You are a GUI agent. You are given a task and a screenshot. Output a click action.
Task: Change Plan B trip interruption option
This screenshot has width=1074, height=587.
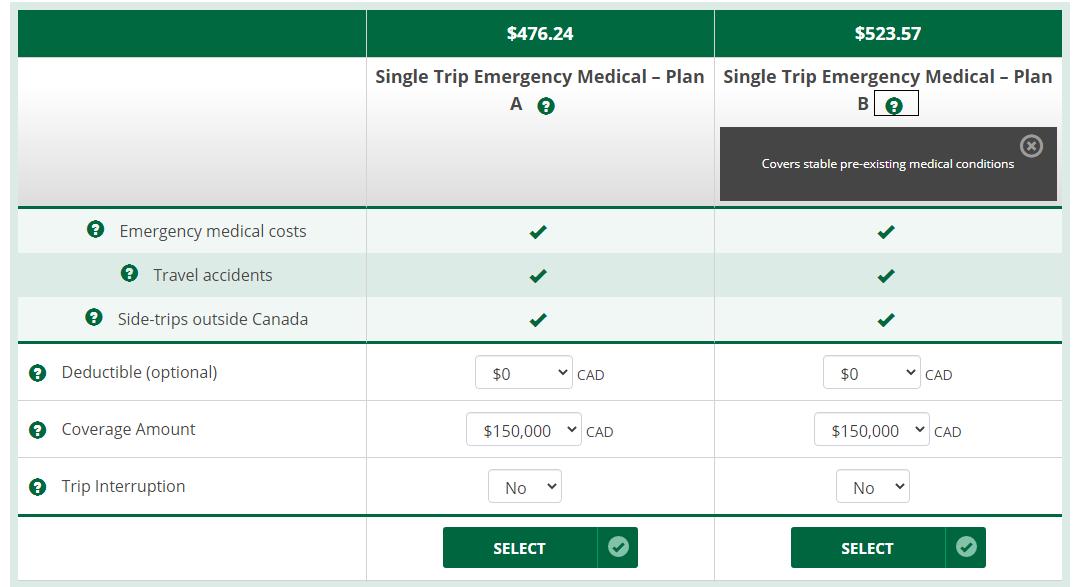point(873,487)
